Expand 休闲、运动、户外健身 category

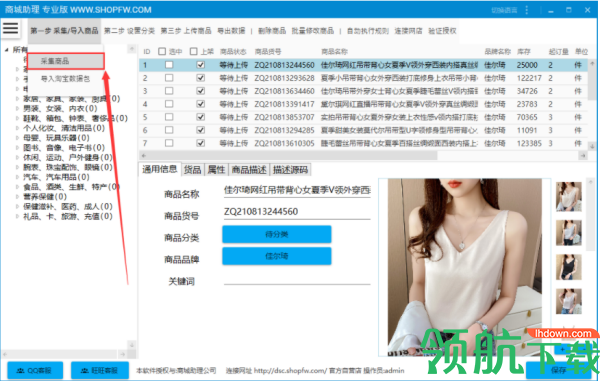pos(17,158)
